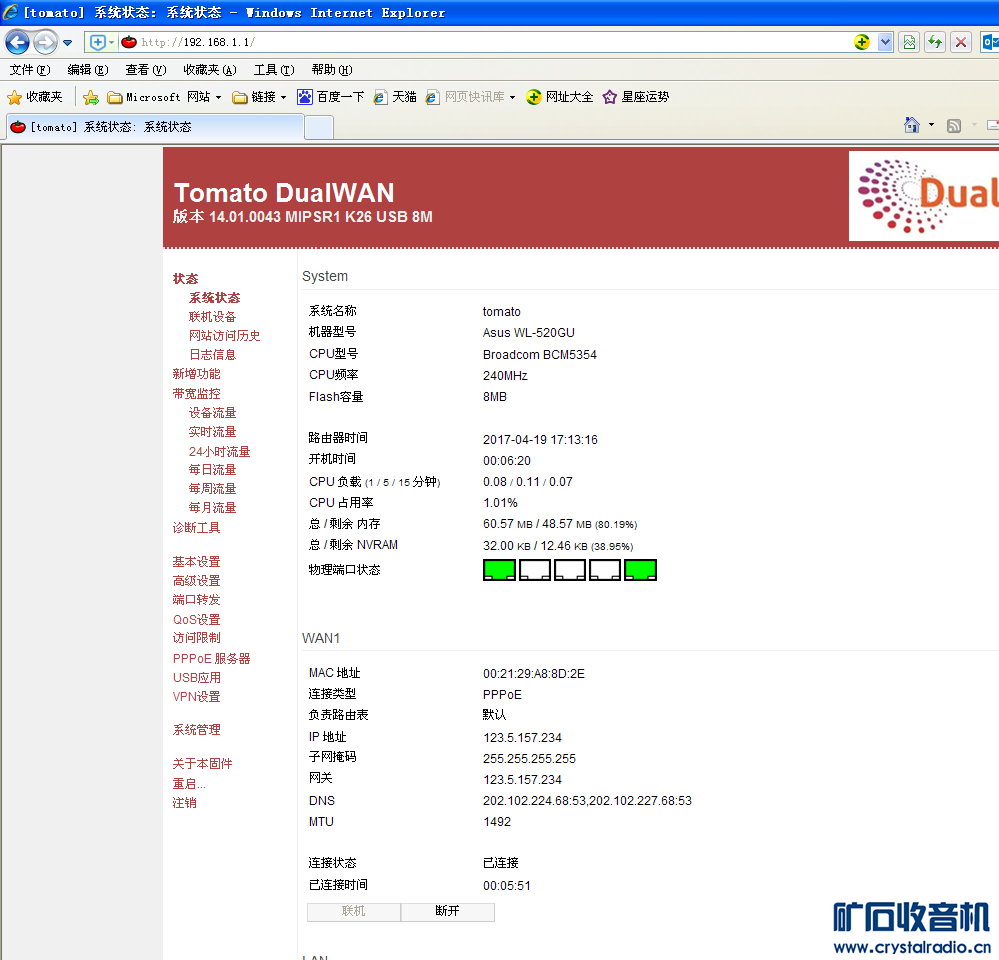Viewport: 999px width, 960px height.
Task: Open 每日流量 in the sidebar
Action: [212, 469]
